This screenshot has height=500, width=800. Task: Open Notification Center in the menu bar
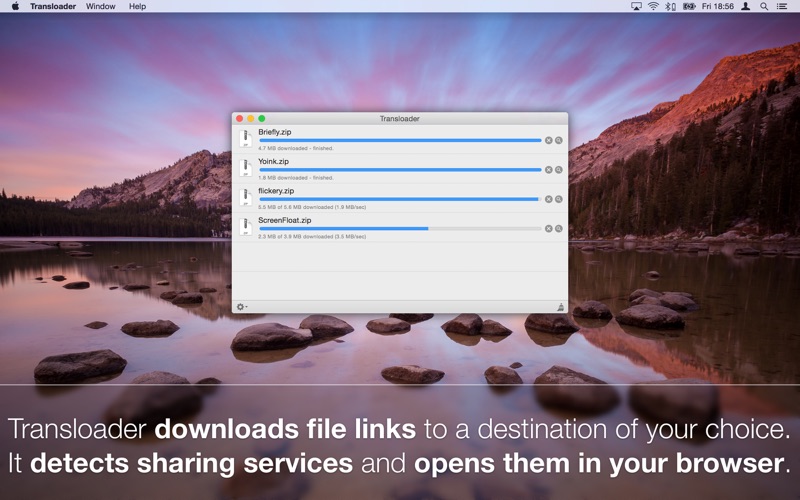click(x=782, y=6)
